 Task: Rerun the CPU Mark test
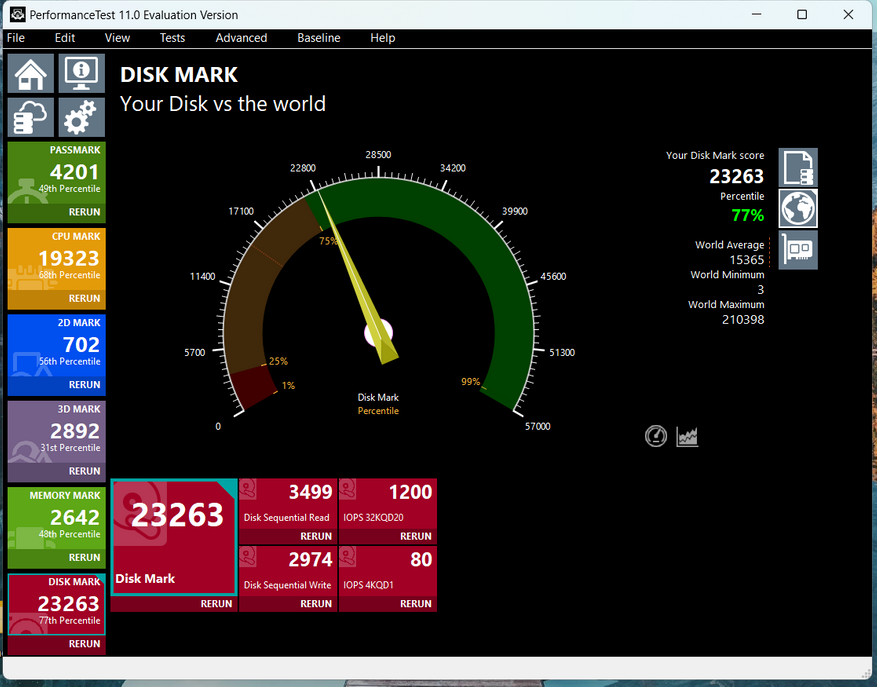coord(84,298)
